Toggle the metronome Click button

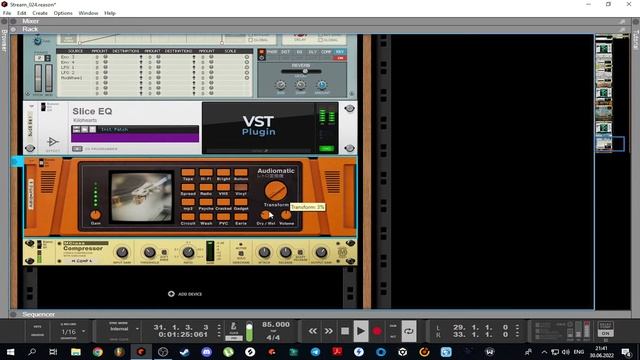[x=234, y=327]
